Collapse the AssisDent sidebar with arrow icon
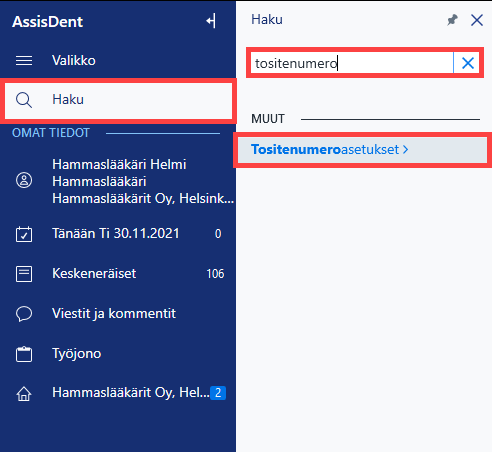Image resolution: width=492 pixels, height=452 pixels. click(211, 21)
